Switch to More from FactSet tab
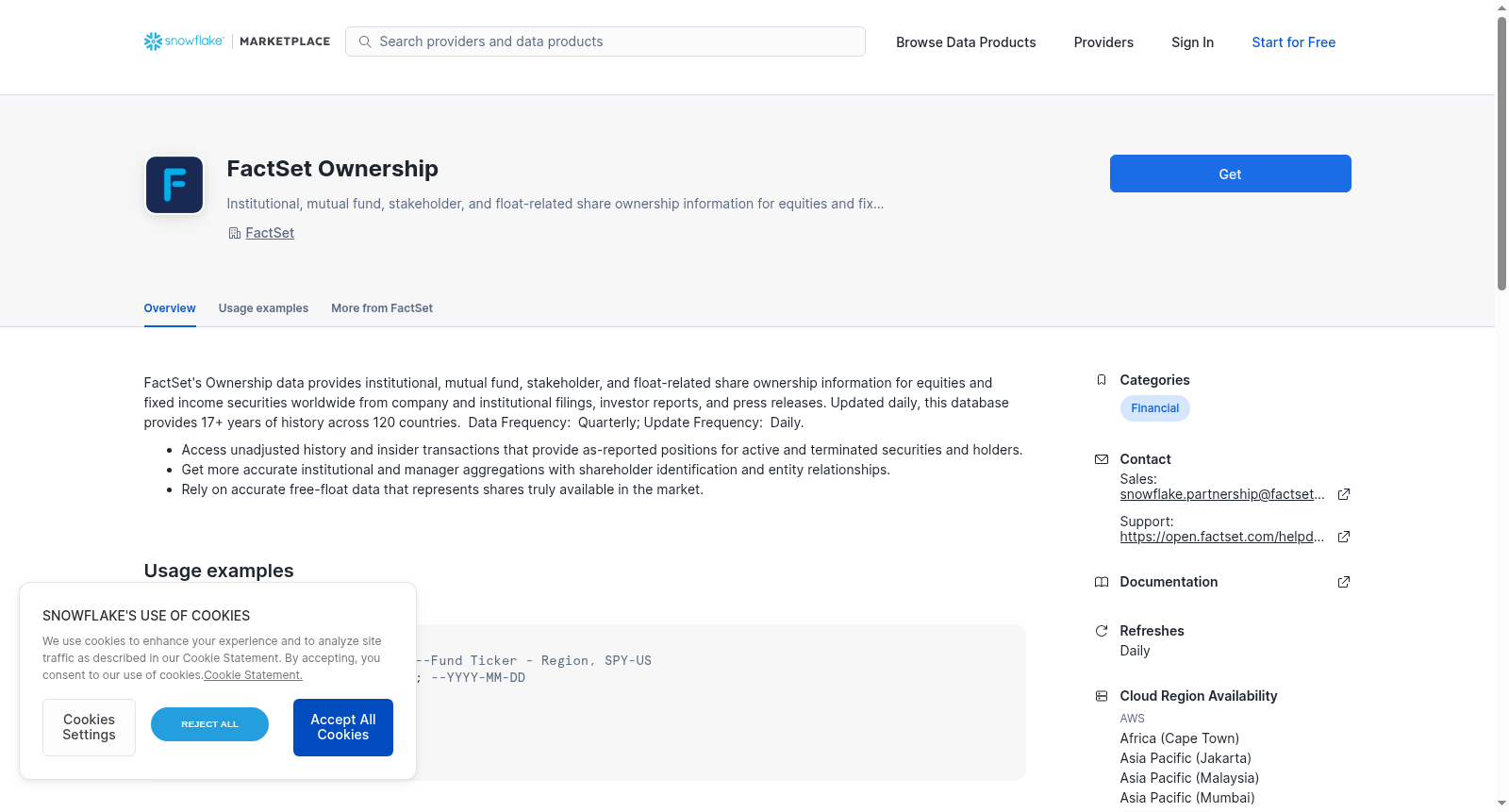 (x=382, y=308)
